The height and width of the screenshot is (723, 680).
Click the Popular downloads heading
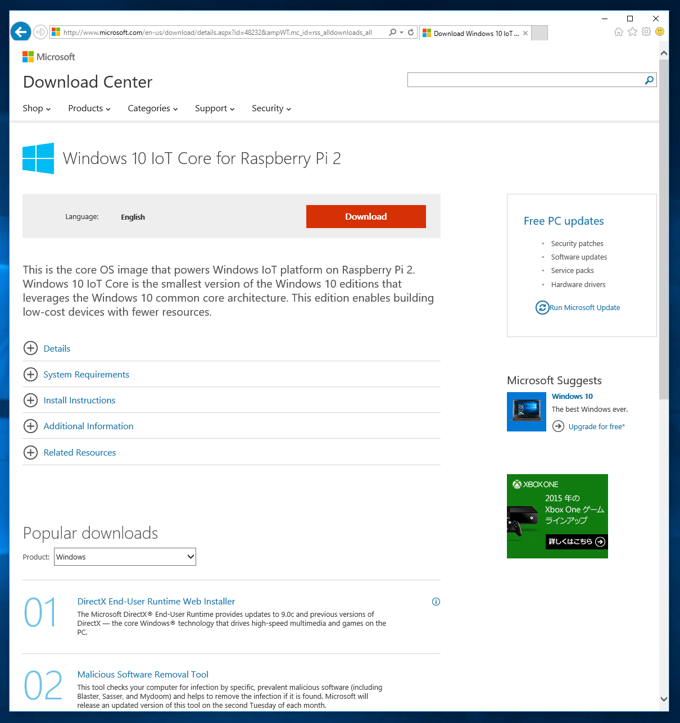tap(90, 533)
